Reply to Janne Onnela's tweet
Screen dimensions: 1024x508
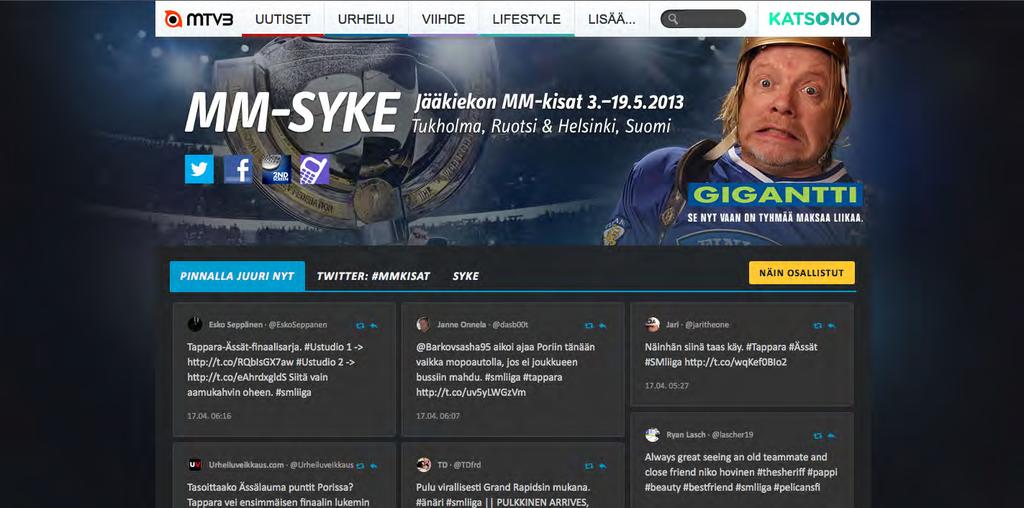[601, 325]
